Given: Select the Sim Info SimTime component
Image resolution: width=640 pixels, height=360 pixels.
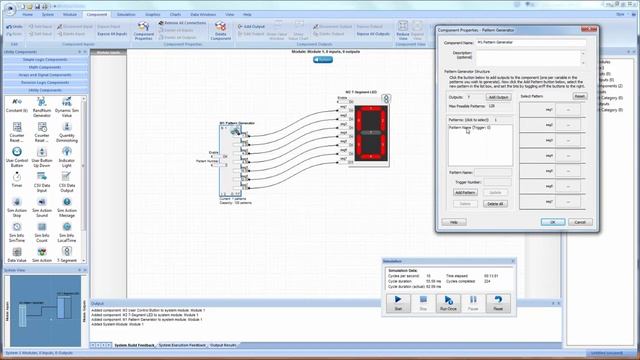Looking at the screenshot, I should click(17, 232).
